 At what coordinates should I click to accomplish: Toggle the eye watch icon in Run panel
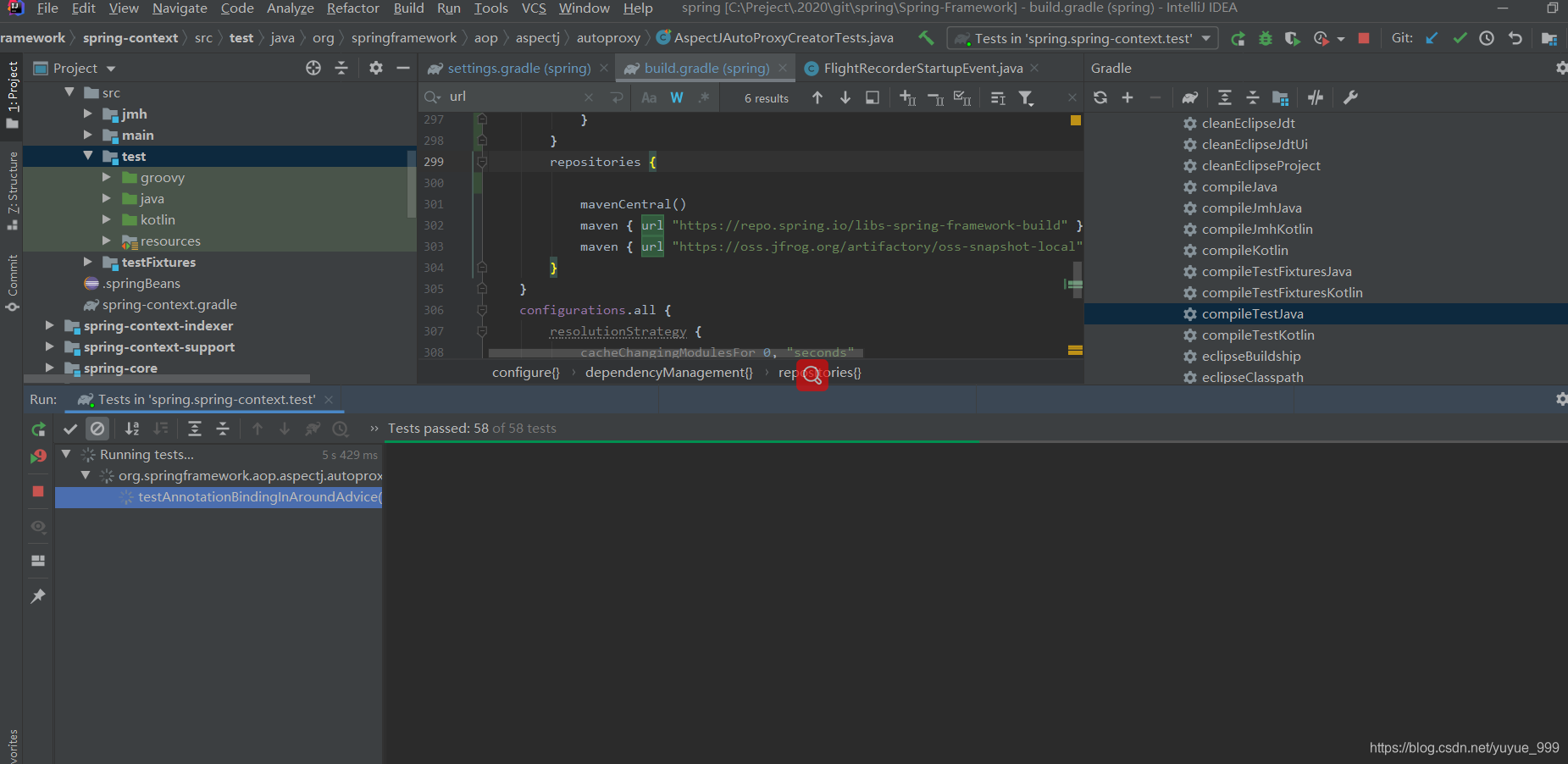click(x=38, y=527)
